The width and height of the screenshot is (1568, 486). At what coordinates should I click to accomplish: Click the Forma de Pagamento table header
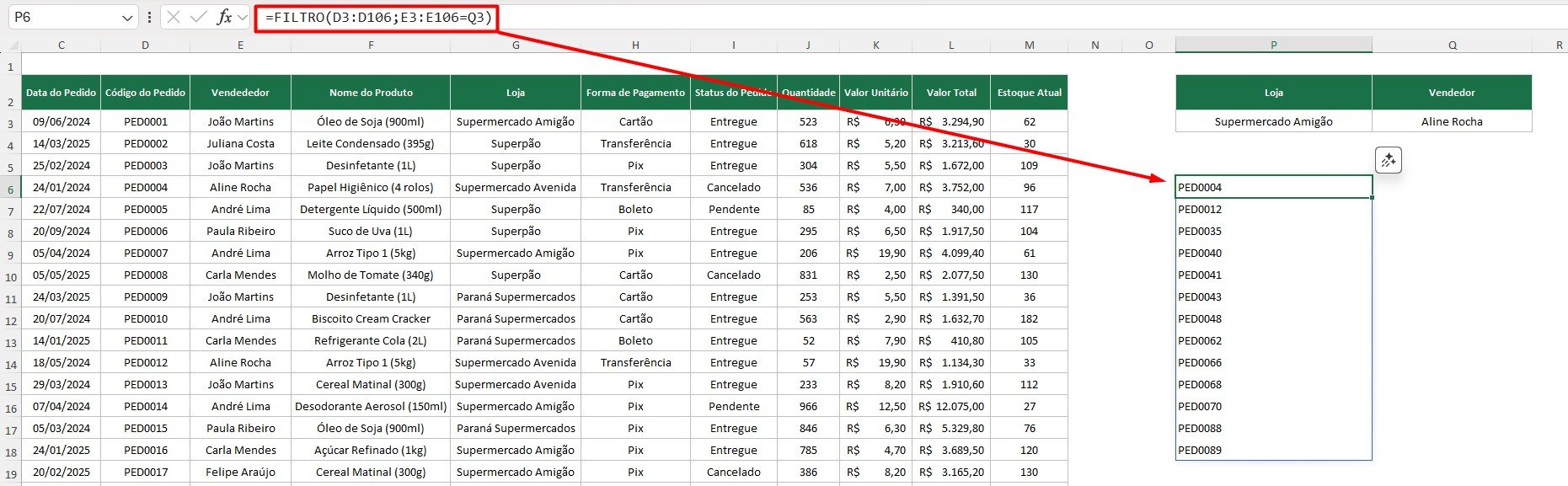[x=635, y=93]
